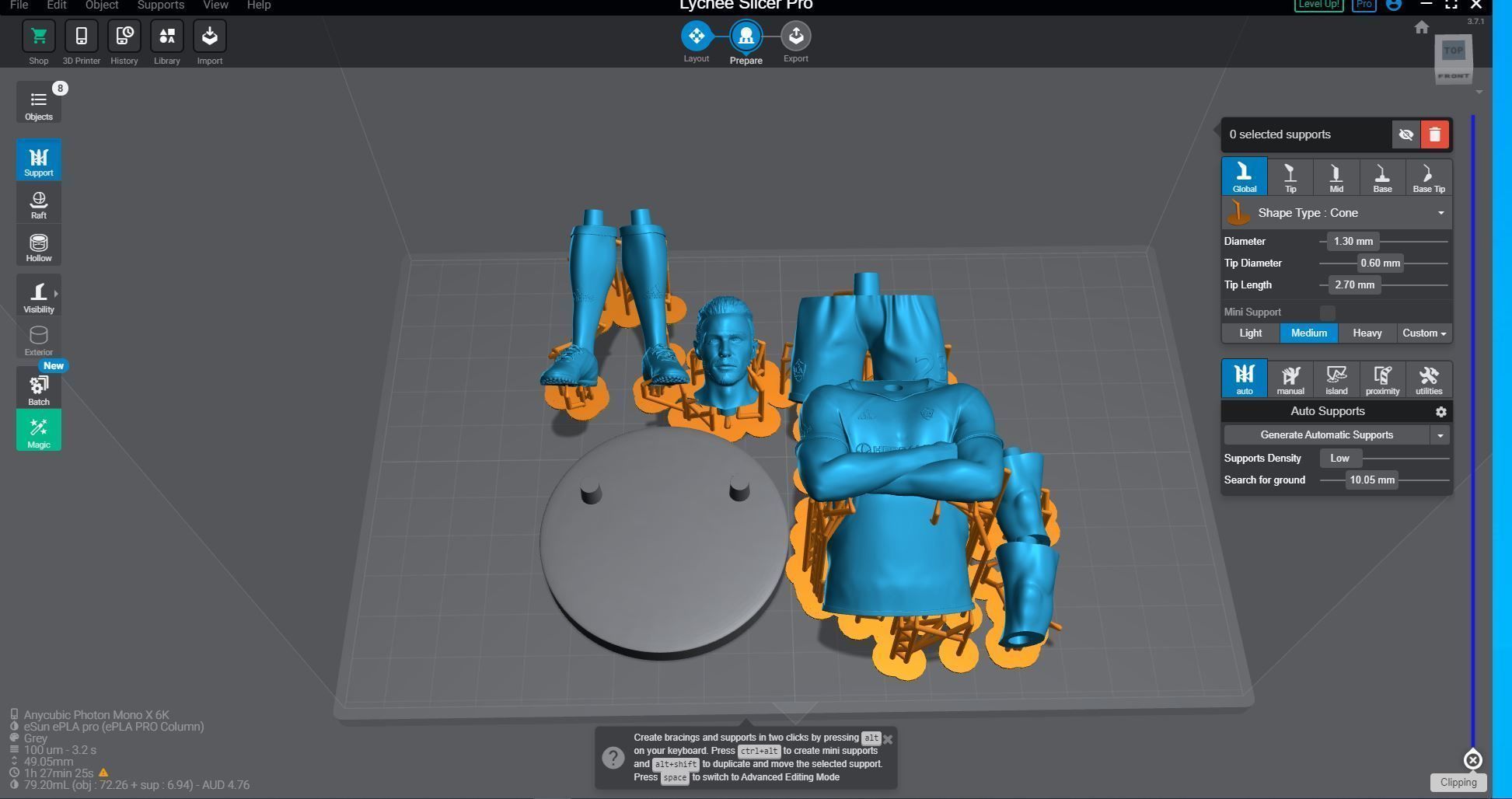The height and width of the screenshot is (799, 1512).
Task: Expand the Visibility submenu arrow
Action: point(56,293)
